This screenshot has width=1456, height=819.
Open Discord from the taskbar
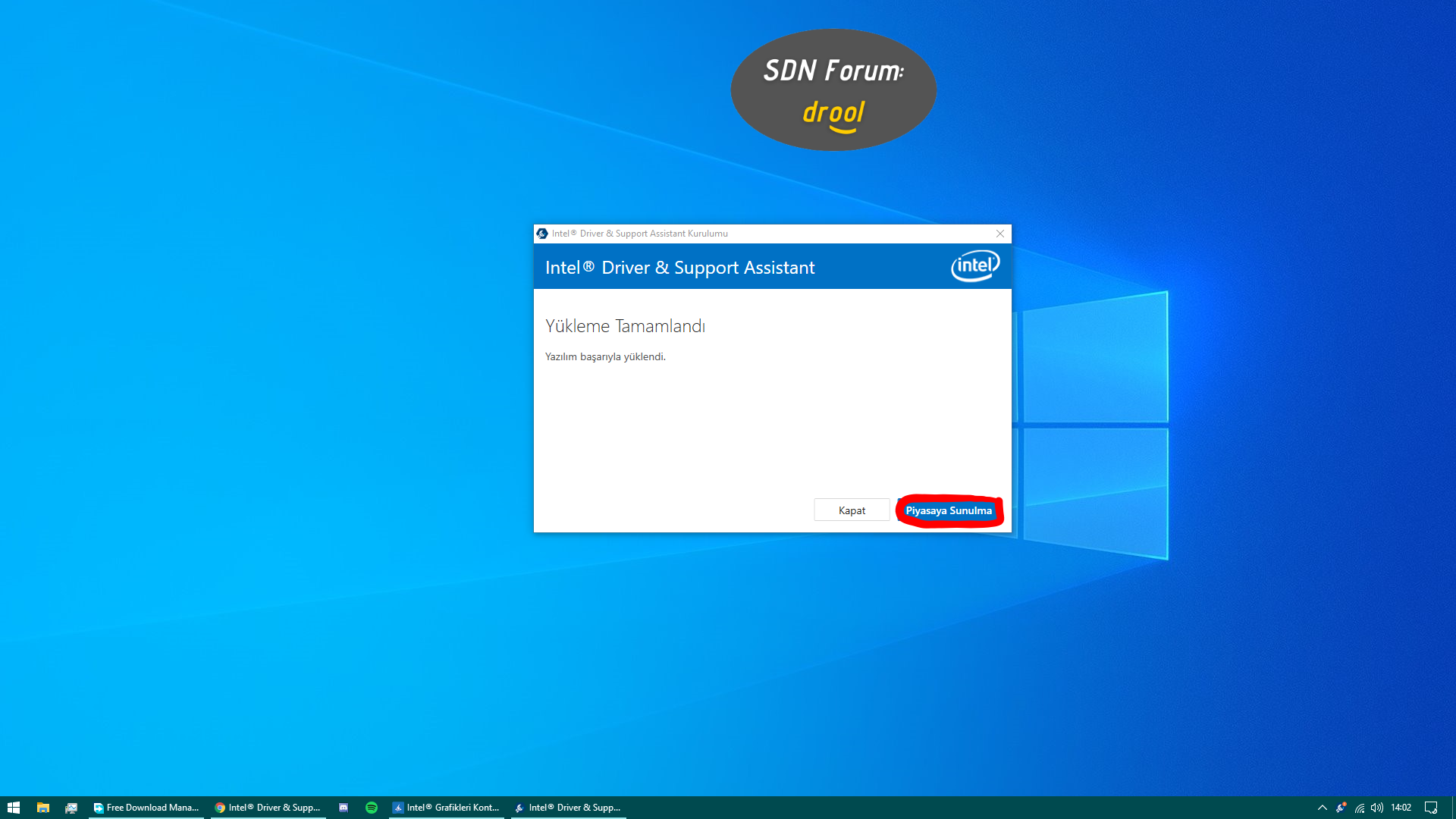(344, 808)
